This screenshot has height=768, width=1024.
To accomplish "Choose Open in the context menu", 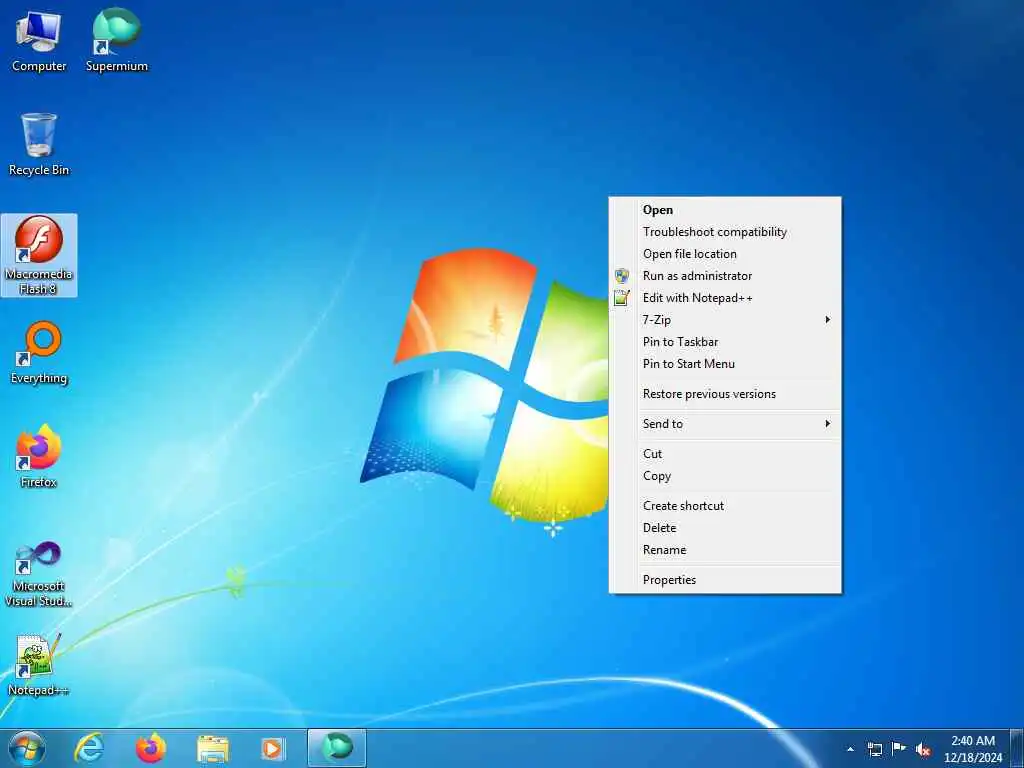I will click(725, 210).
